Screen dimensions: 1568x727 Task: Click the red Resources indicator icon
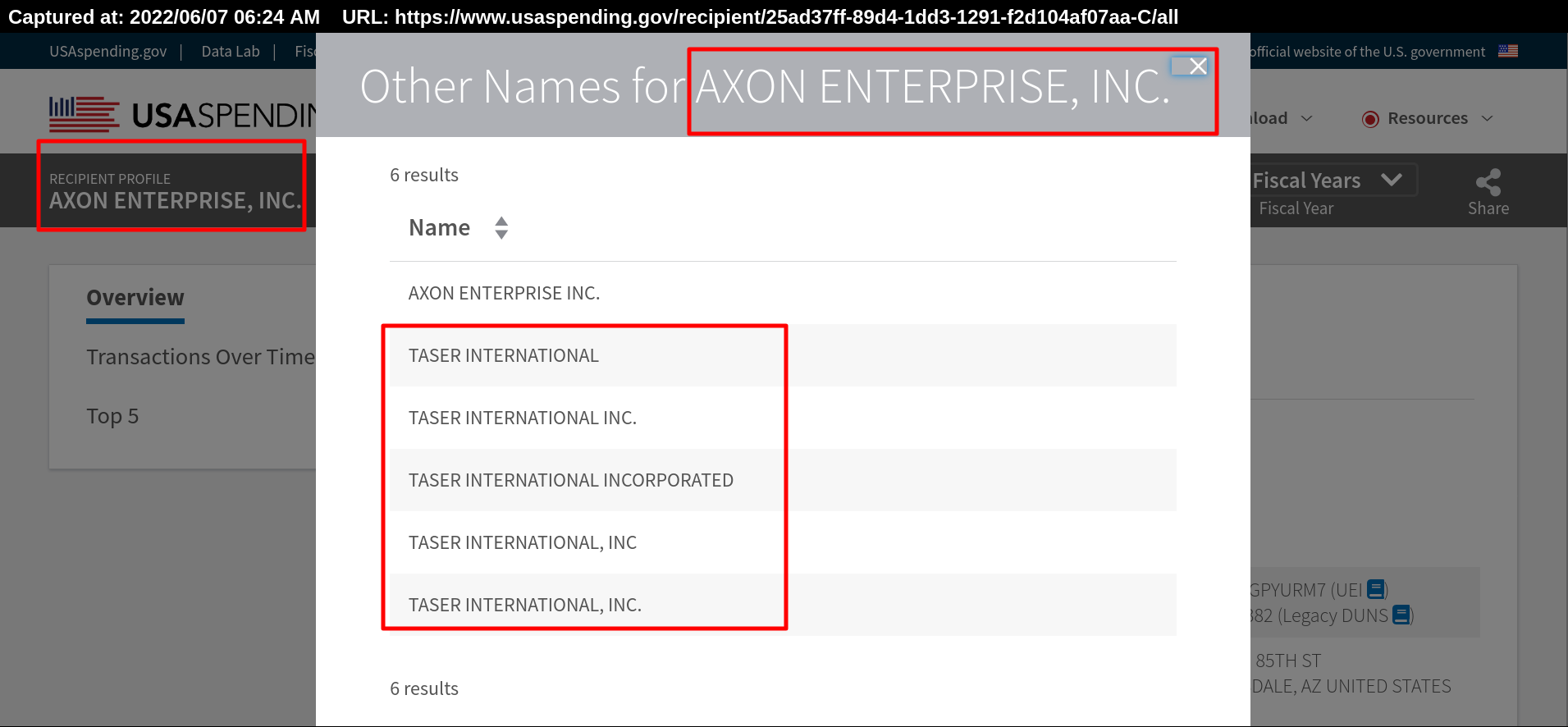click(1370, 119)
